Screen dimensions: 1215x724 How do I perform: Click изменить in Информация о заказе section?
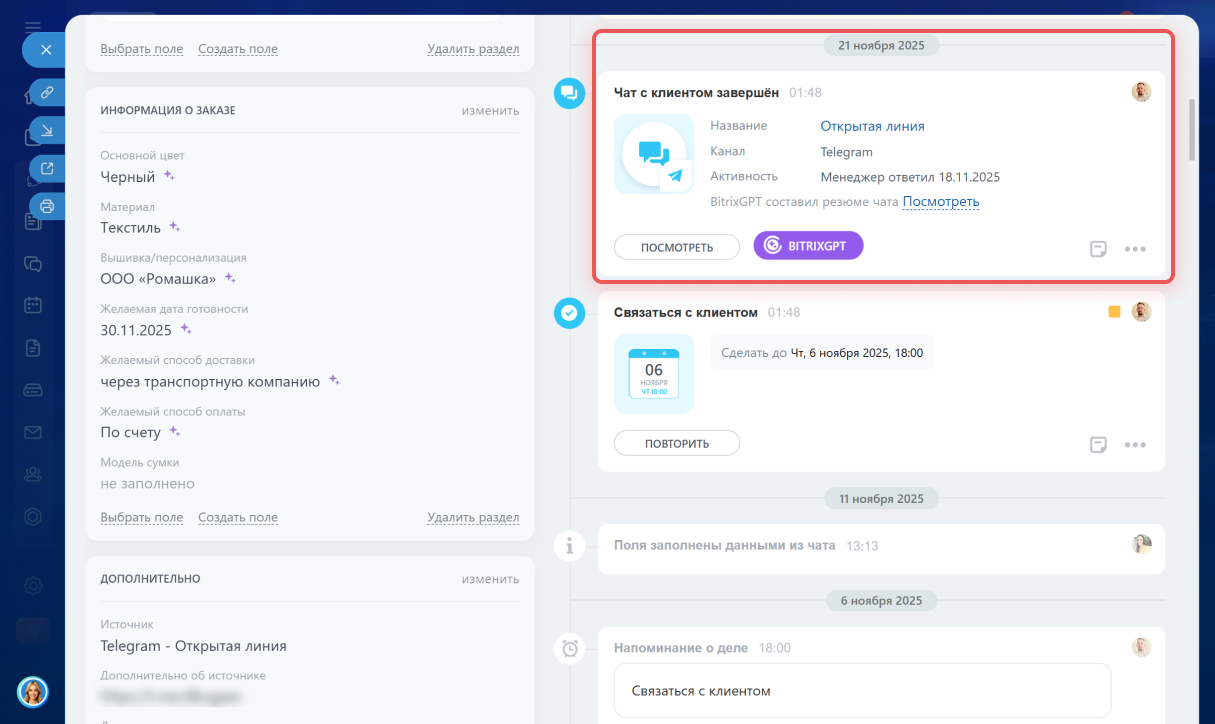coord(490,110)
